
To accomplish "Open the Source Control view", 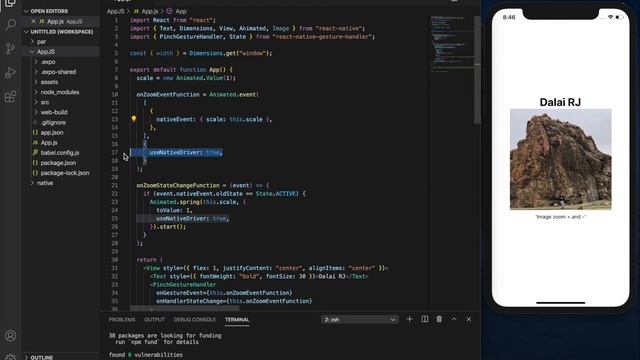I will point(11,49).
